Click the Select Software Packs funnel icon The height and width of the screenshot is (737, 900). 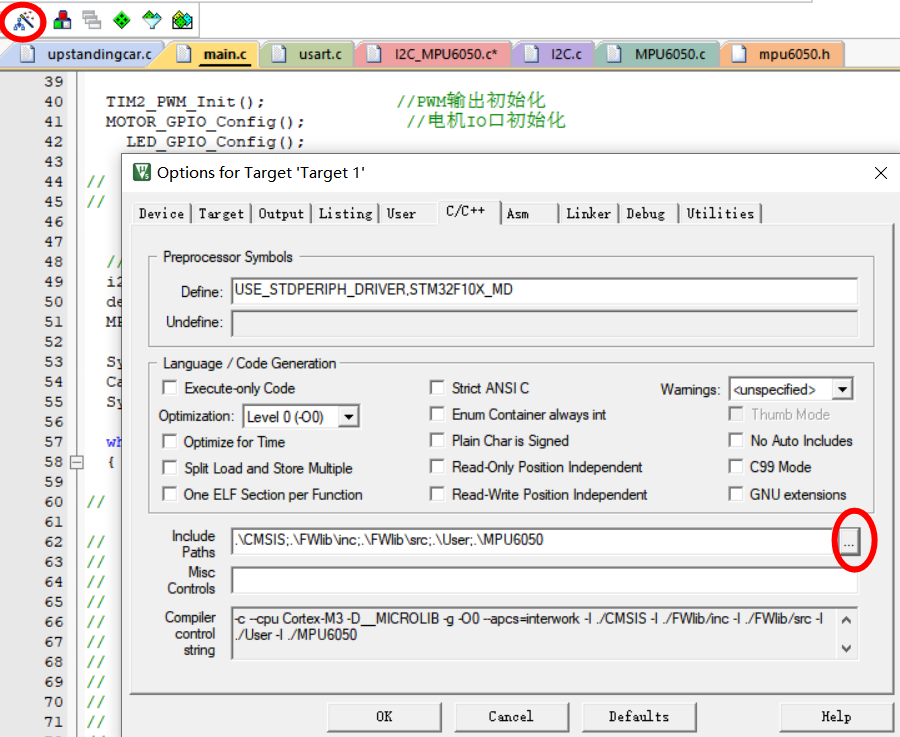pos(152,18)
